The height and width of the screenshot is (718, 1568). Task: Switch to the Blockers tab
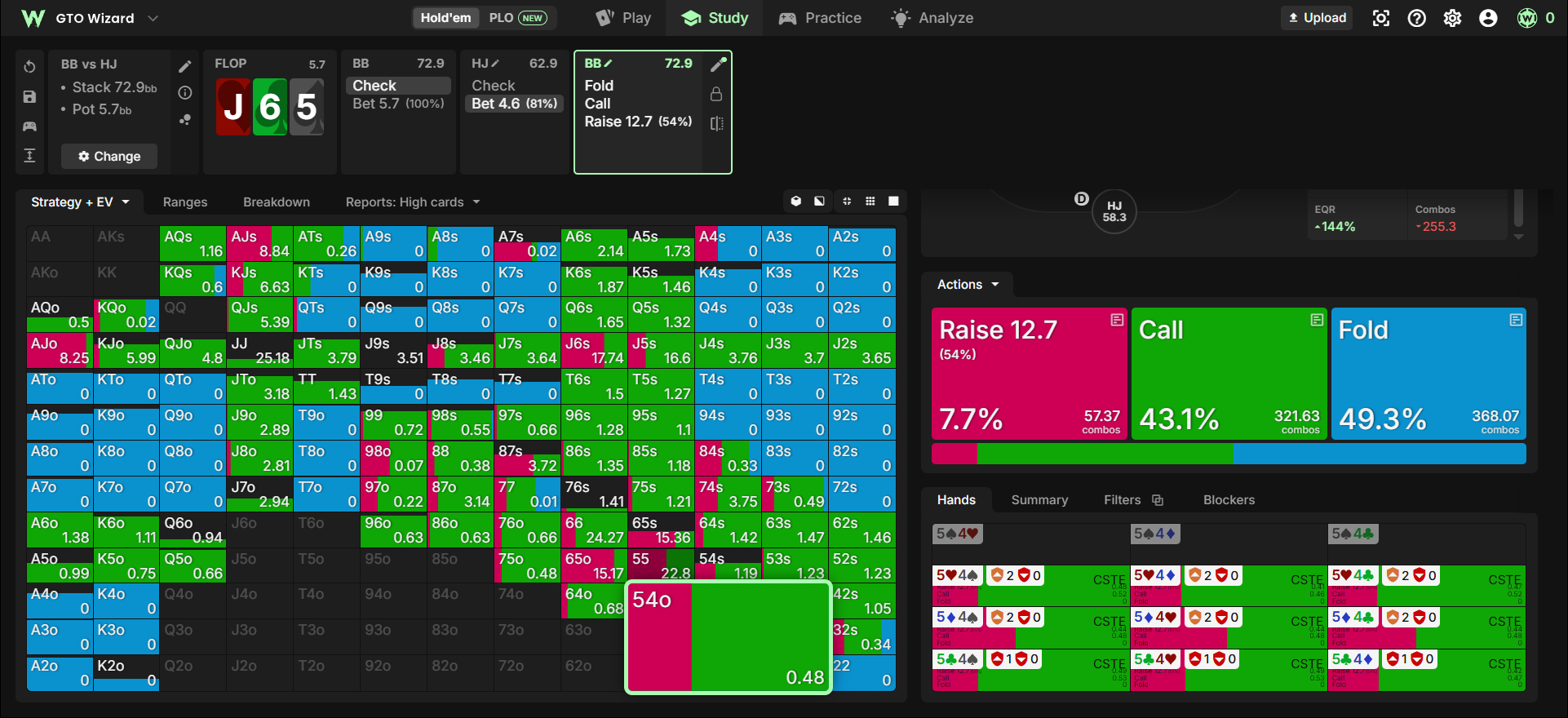pos(1229,500)
